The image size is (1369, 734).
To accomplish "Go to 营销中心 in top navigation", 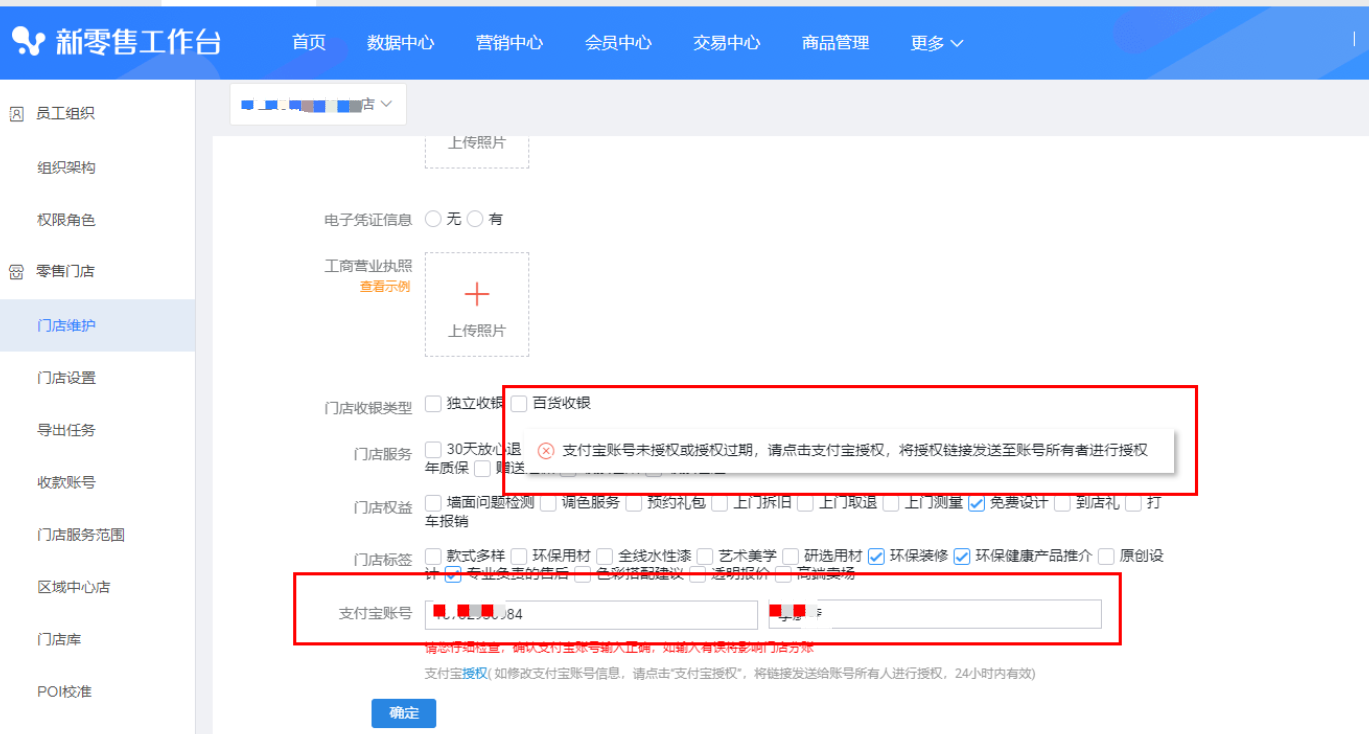I will 509,43.
